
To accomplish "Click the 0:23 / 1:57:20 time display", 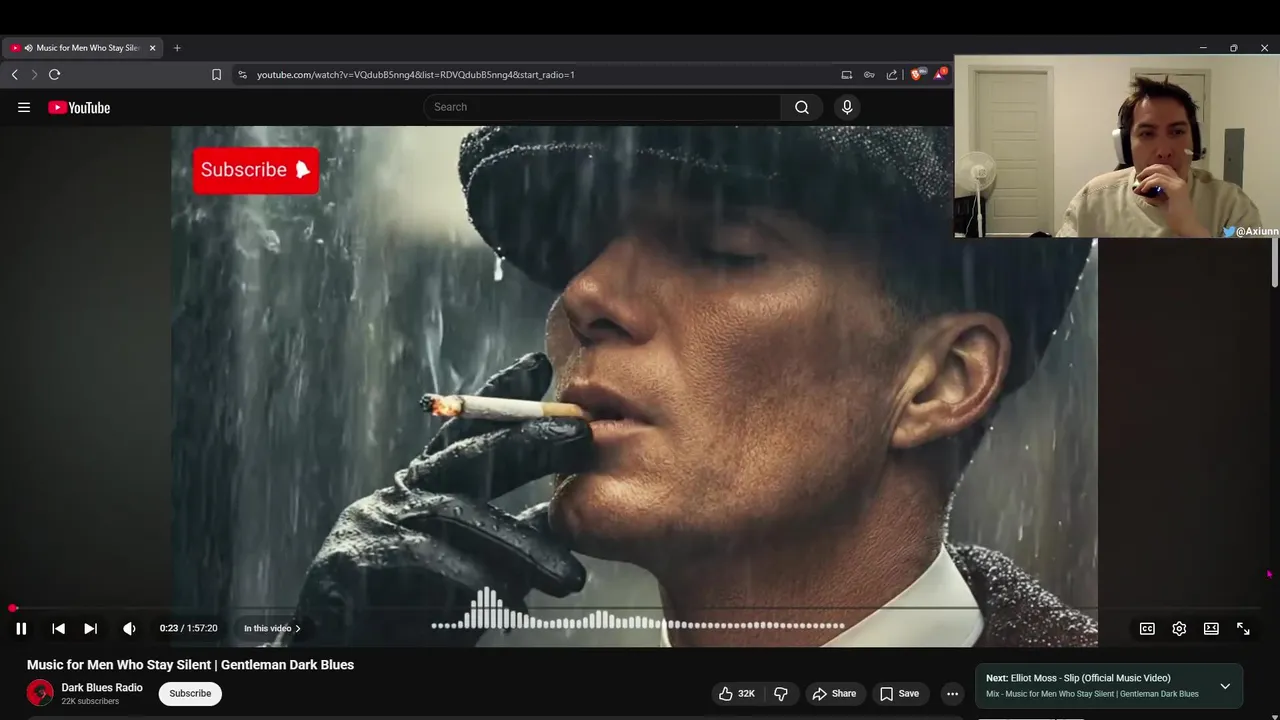I will coord(188,628).
